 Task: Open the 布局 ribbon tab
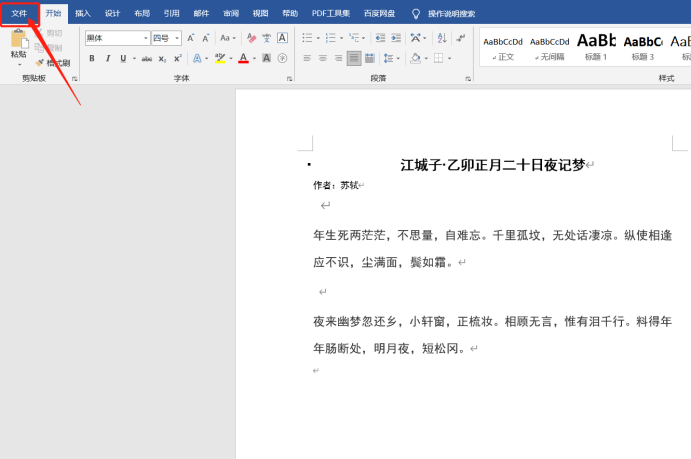point(142,14)
